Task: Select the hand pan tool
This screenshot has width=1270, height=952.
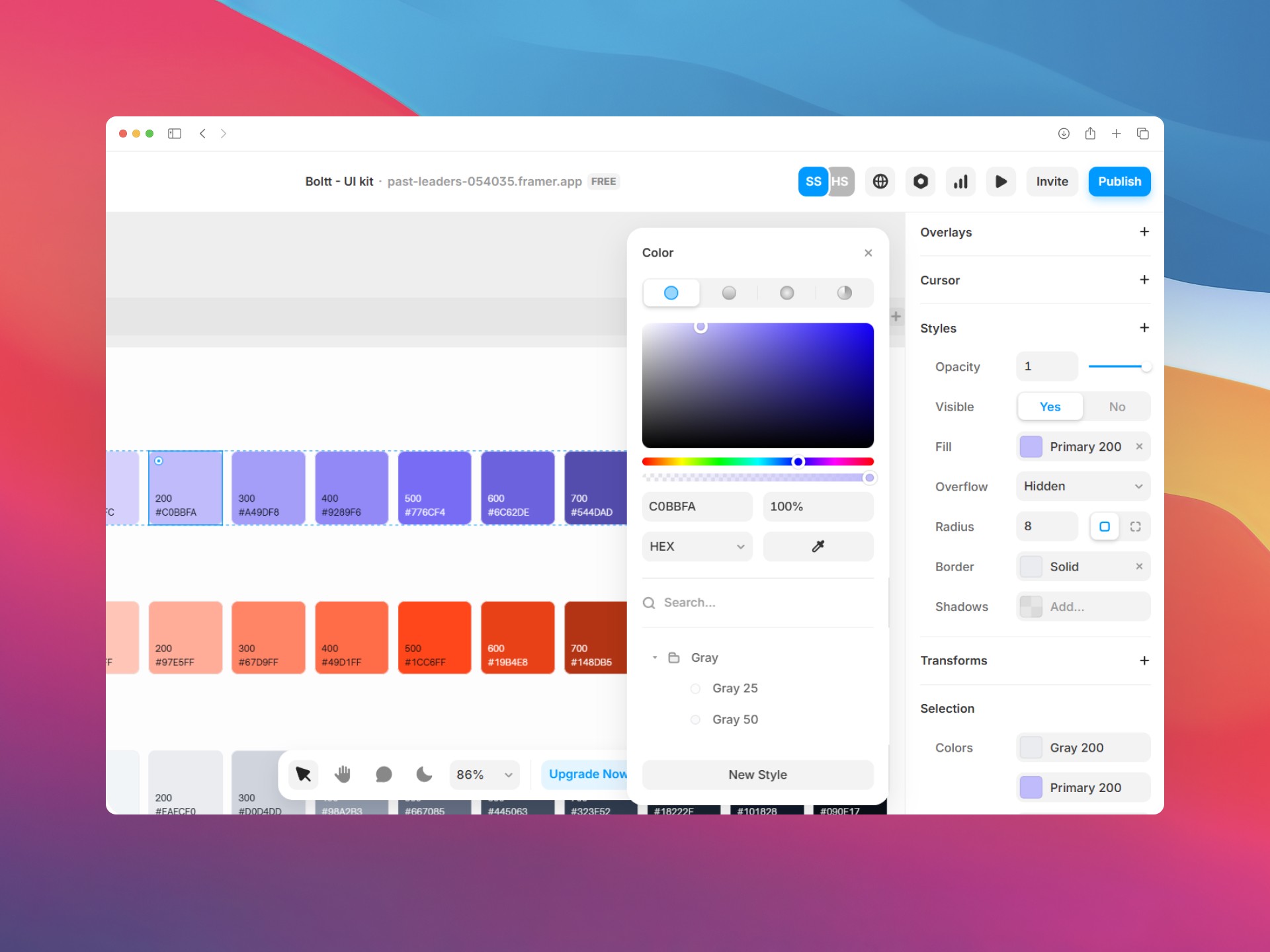Action: click(343, 774)
